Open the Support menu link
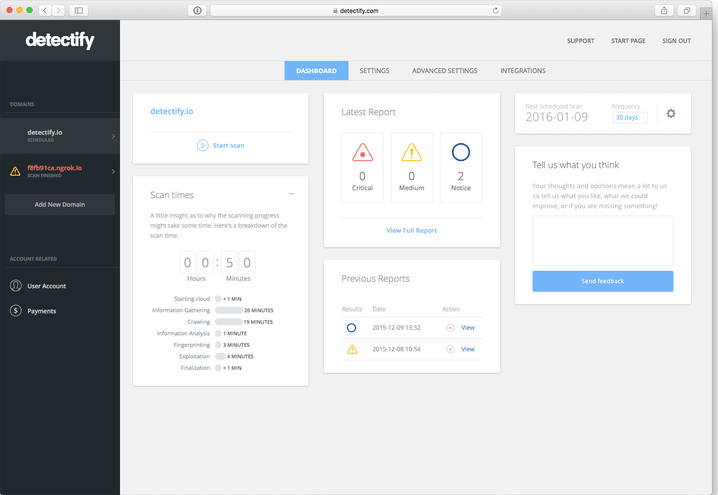The image size is (718, 495). (x=581, y=41)
